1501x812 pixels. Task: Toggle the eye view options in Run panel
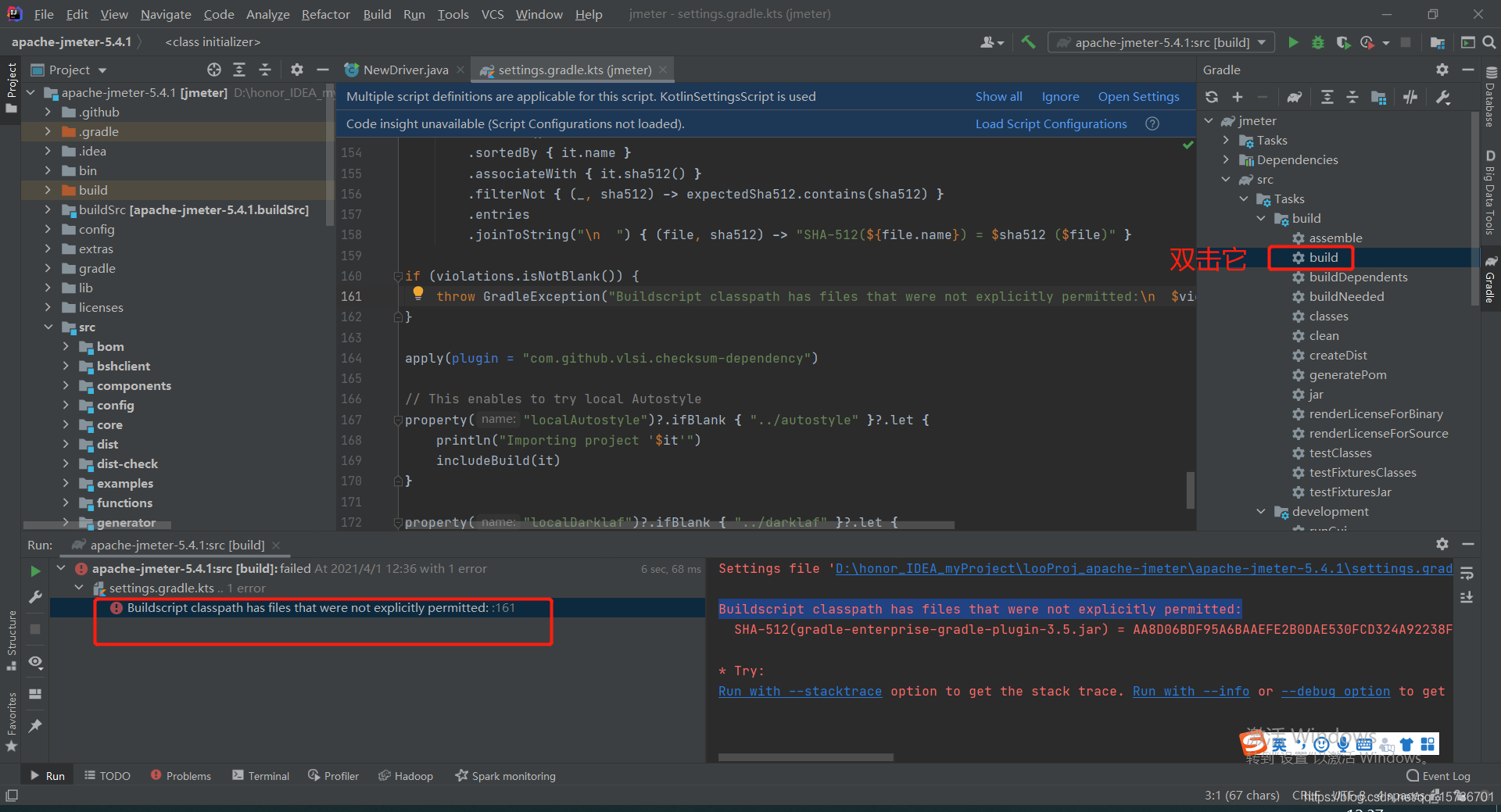[35, 662]
